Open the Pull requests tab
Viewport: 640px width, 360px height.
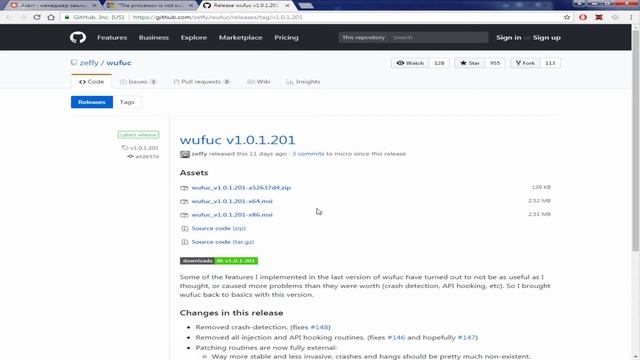201,82
